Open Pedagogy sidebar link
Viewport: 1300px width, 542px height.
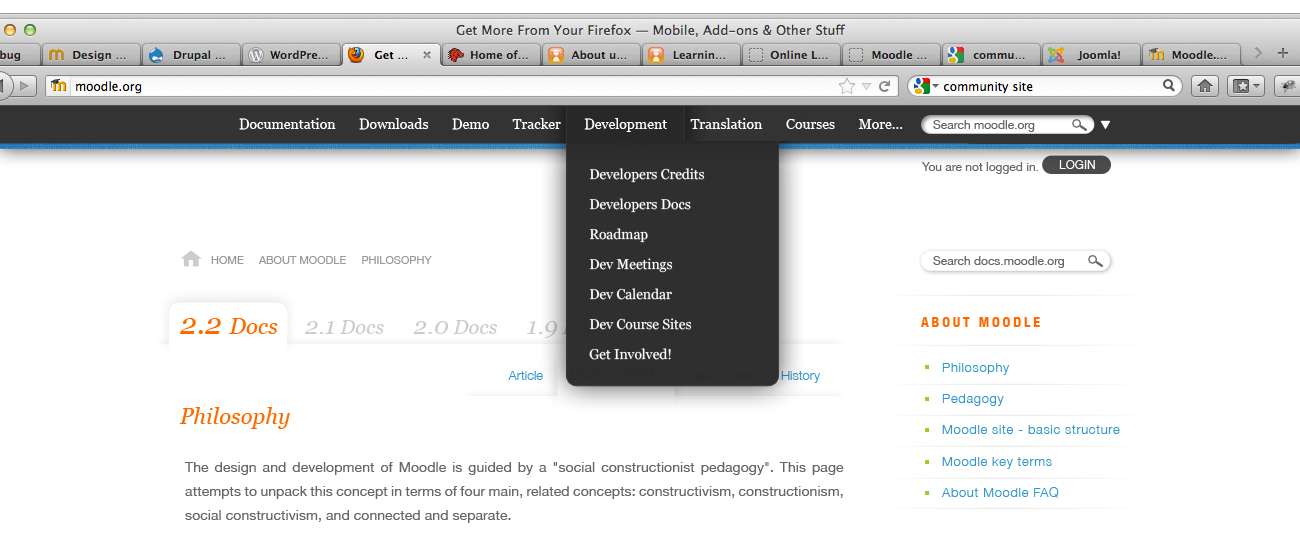pos(972,398)
